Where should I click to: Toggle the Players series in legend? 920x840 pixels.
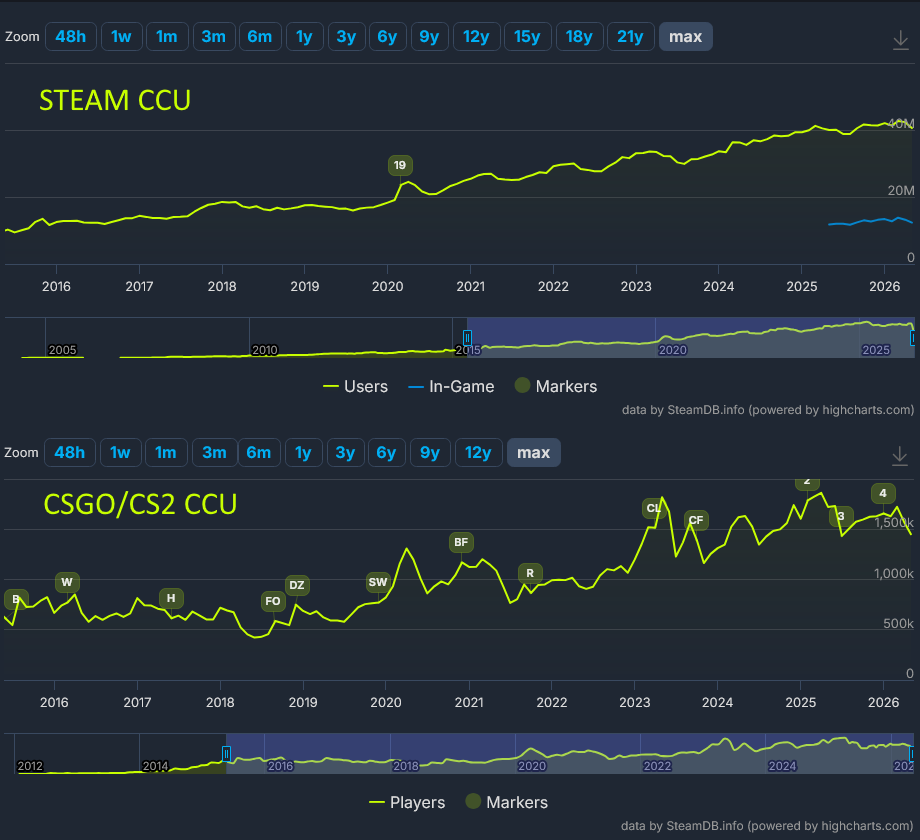(x=407, y=802)
